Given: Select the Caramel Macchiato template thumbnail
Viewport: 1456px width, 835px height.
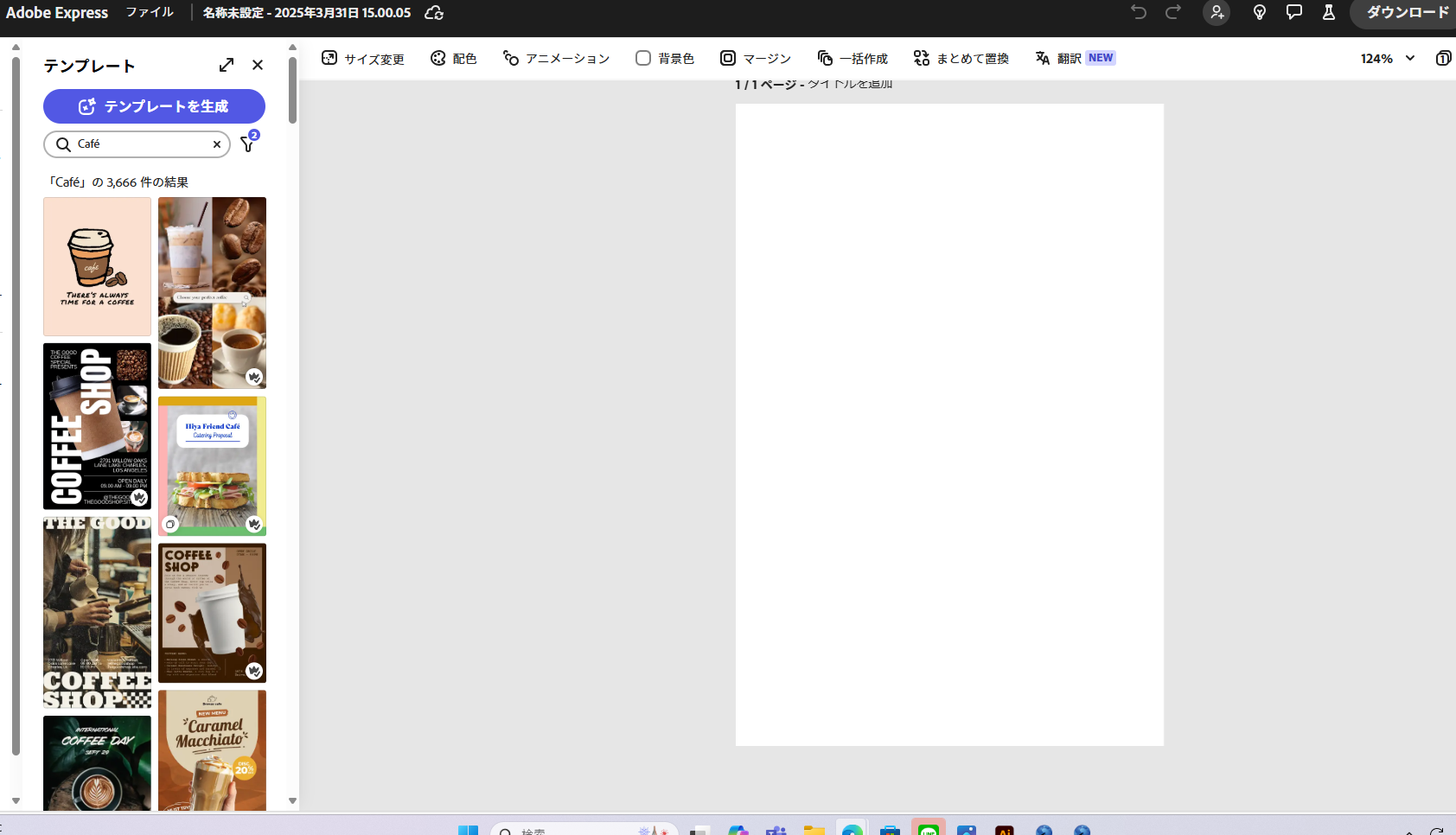Looking at the screenshot, I should point(212,749).
